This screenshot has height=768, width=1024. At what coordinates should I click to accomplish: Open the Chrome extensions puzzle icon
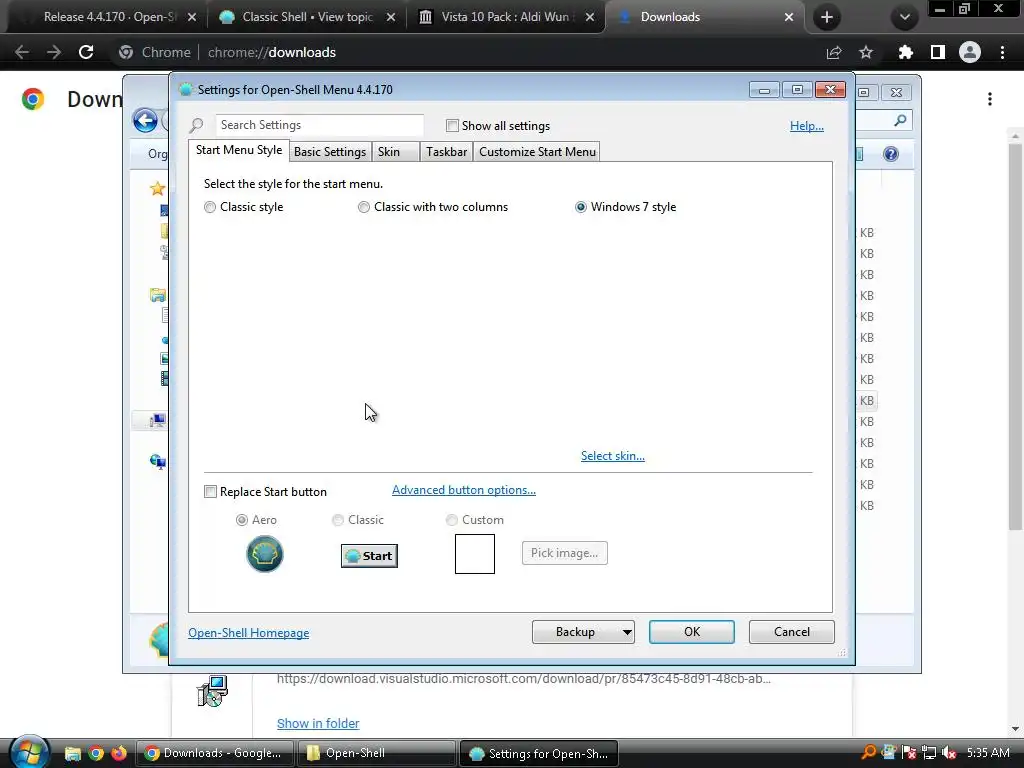click(905, 52)
